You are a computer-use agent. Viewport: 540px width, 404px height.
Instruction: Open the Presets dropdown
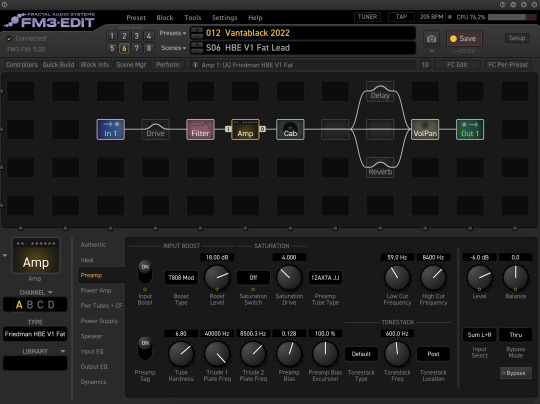(173, 33)
